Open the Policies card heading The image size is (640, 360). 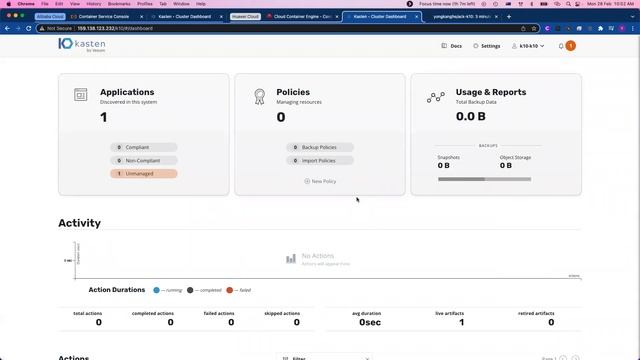click(x=293, y=92)
